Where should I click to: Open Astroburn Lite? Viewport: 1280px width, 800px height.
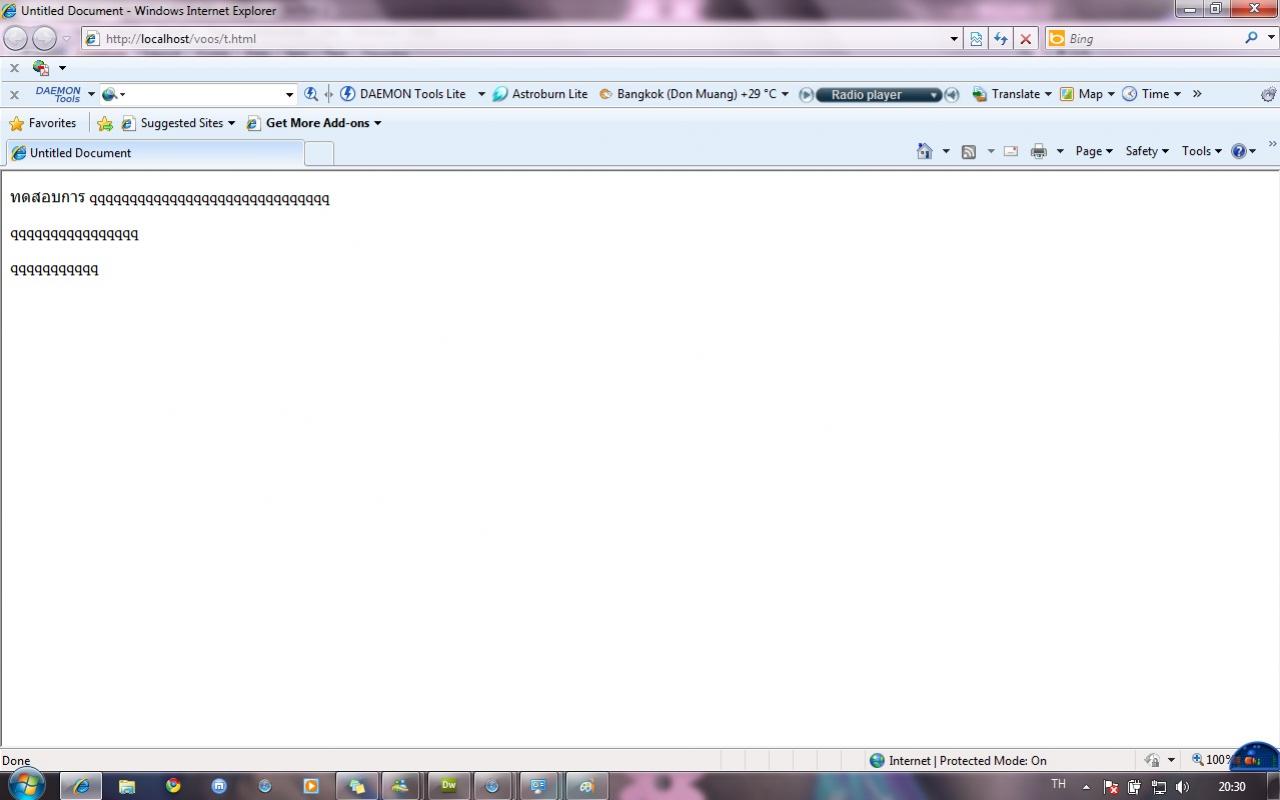tap(540, 94)
